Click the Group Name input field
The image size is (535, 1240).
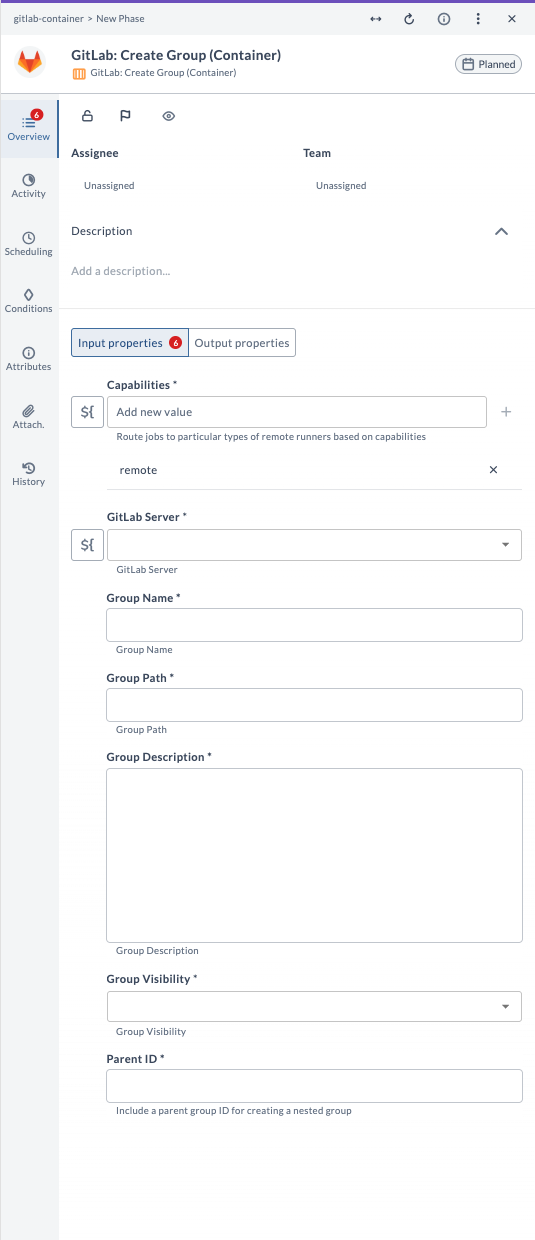[314, 625]
